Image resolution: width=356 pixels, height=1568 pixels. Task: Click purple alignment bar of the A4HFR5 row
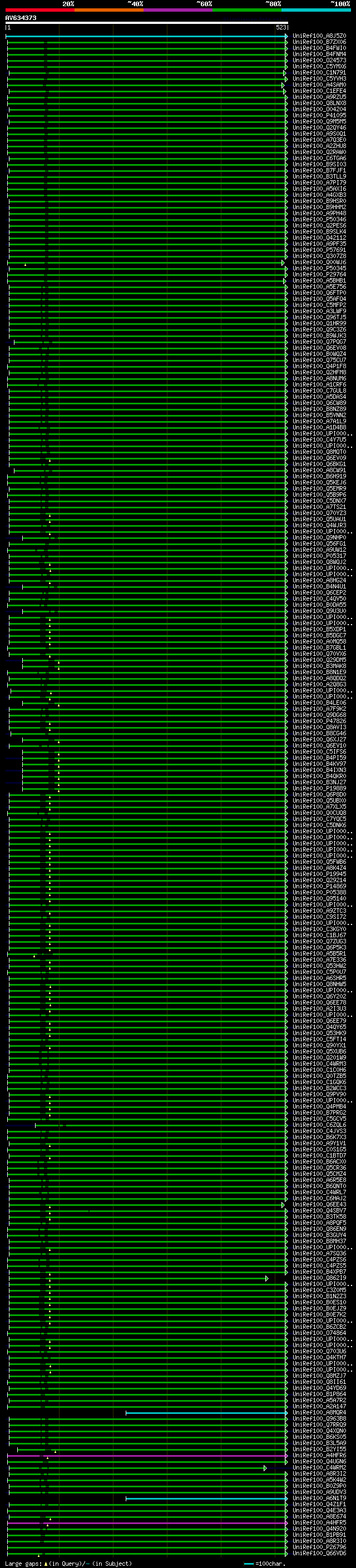click(x=147, y=1523)
